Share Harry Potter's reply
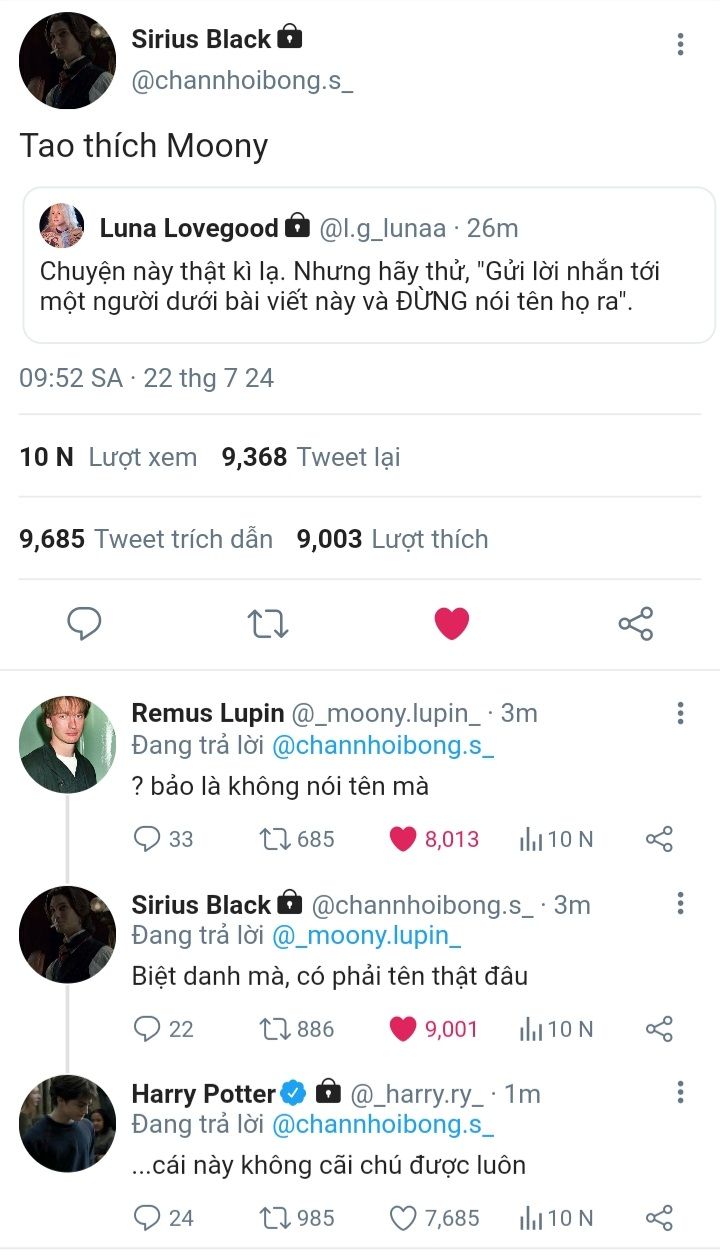Viewport: 720px width, 1259px height. pyautogui.click(x=659, y=1218)
